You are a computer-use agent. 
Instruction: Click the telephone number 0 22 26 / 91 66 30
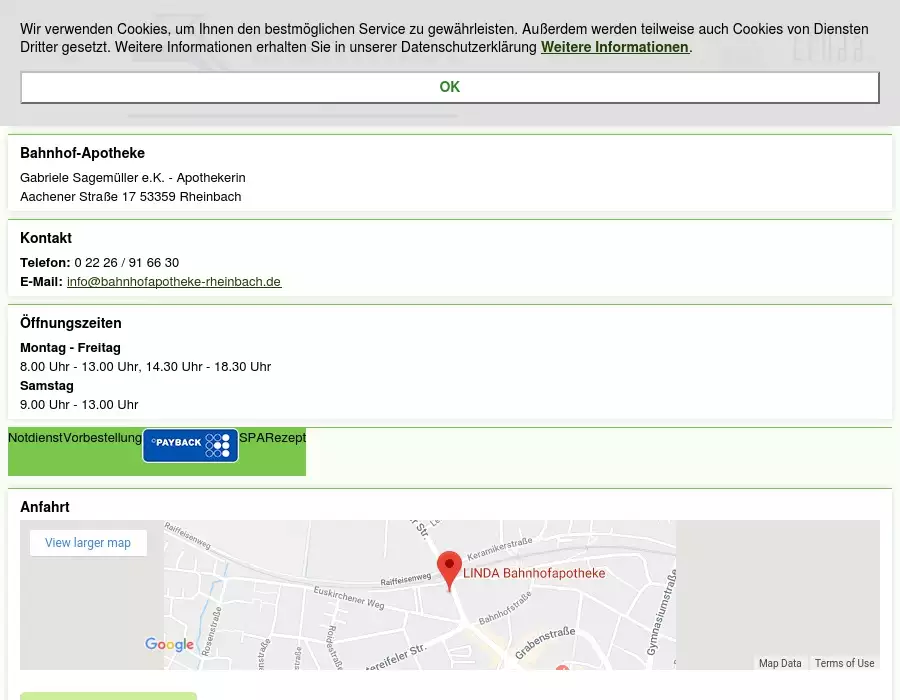click(x=127, y=263)
